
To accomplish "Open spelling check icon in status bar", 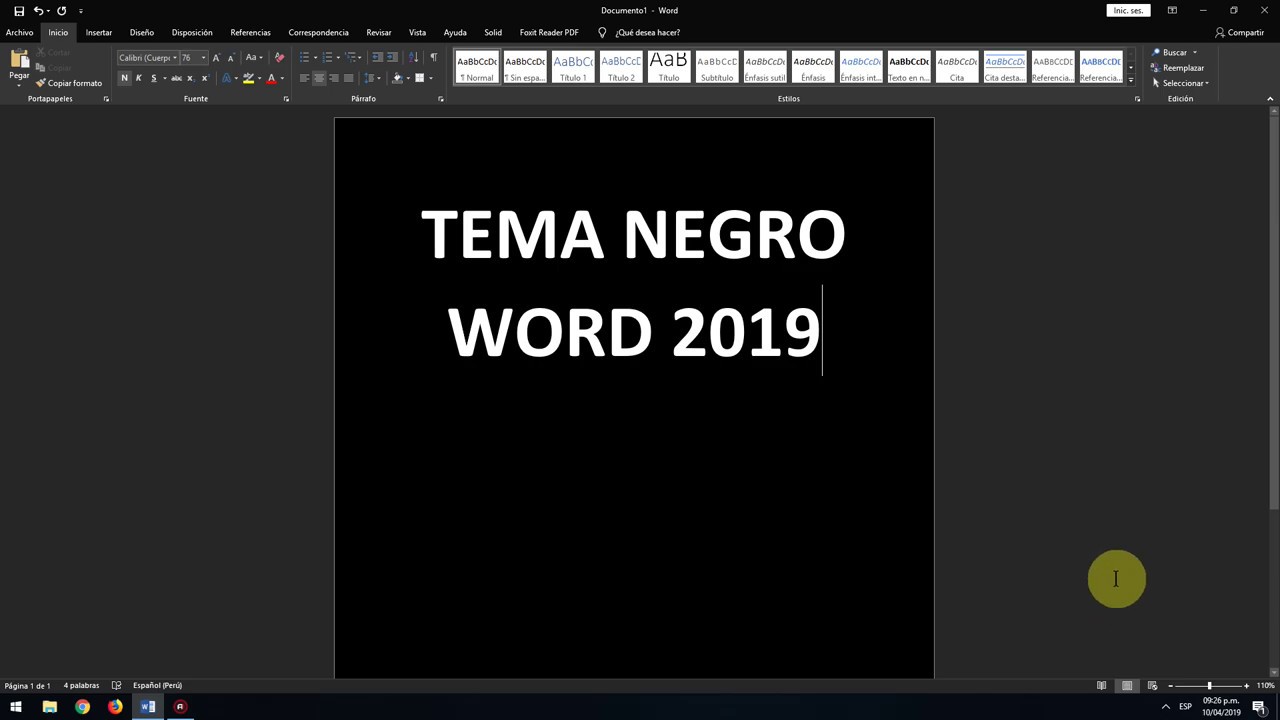I will pyautogui.click(x=116, y=685).
